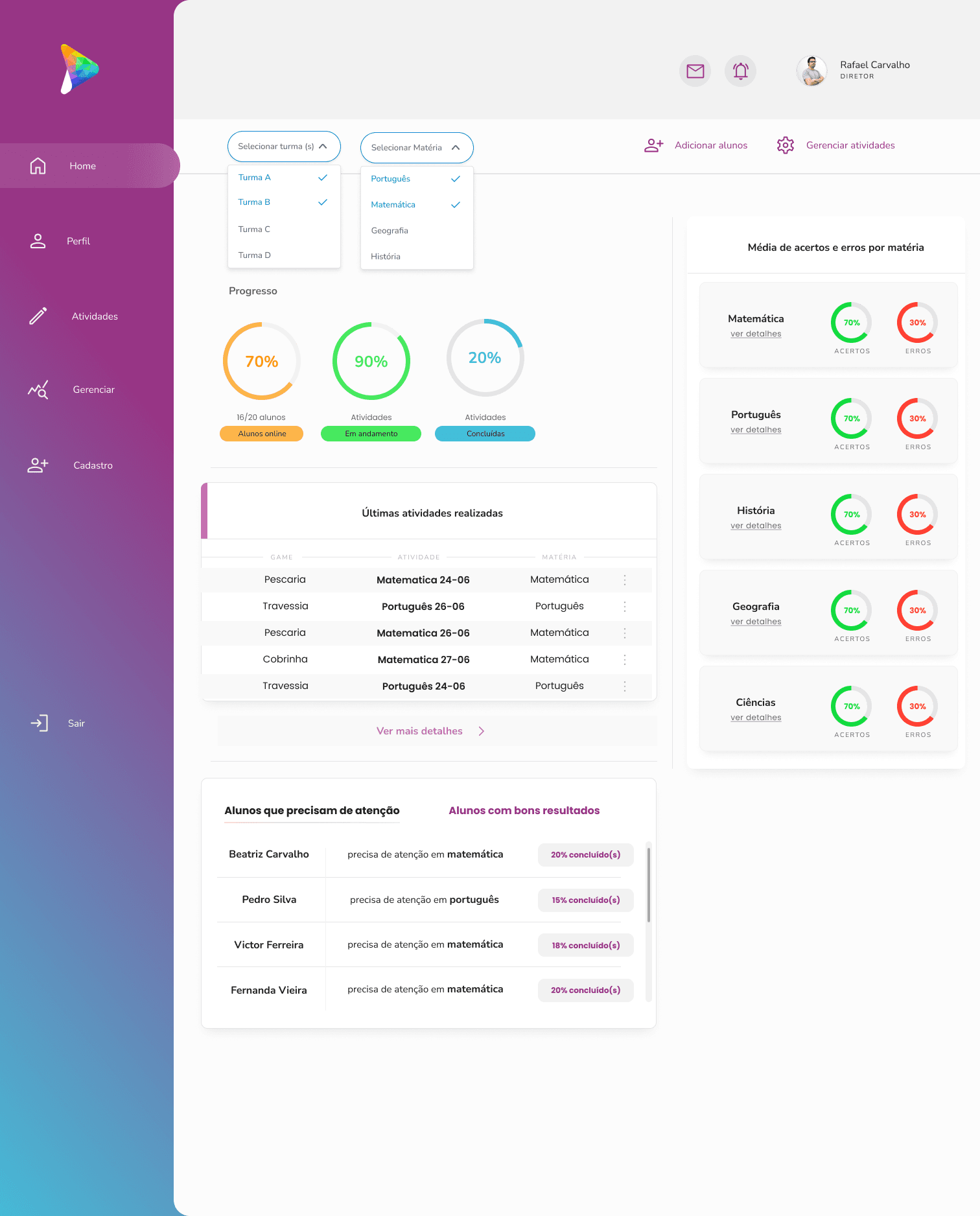Viewport: 980px width, 1216px height.
Task: Open options menu for Pescaria Matematica 24-06
Action: click(625, 580)
